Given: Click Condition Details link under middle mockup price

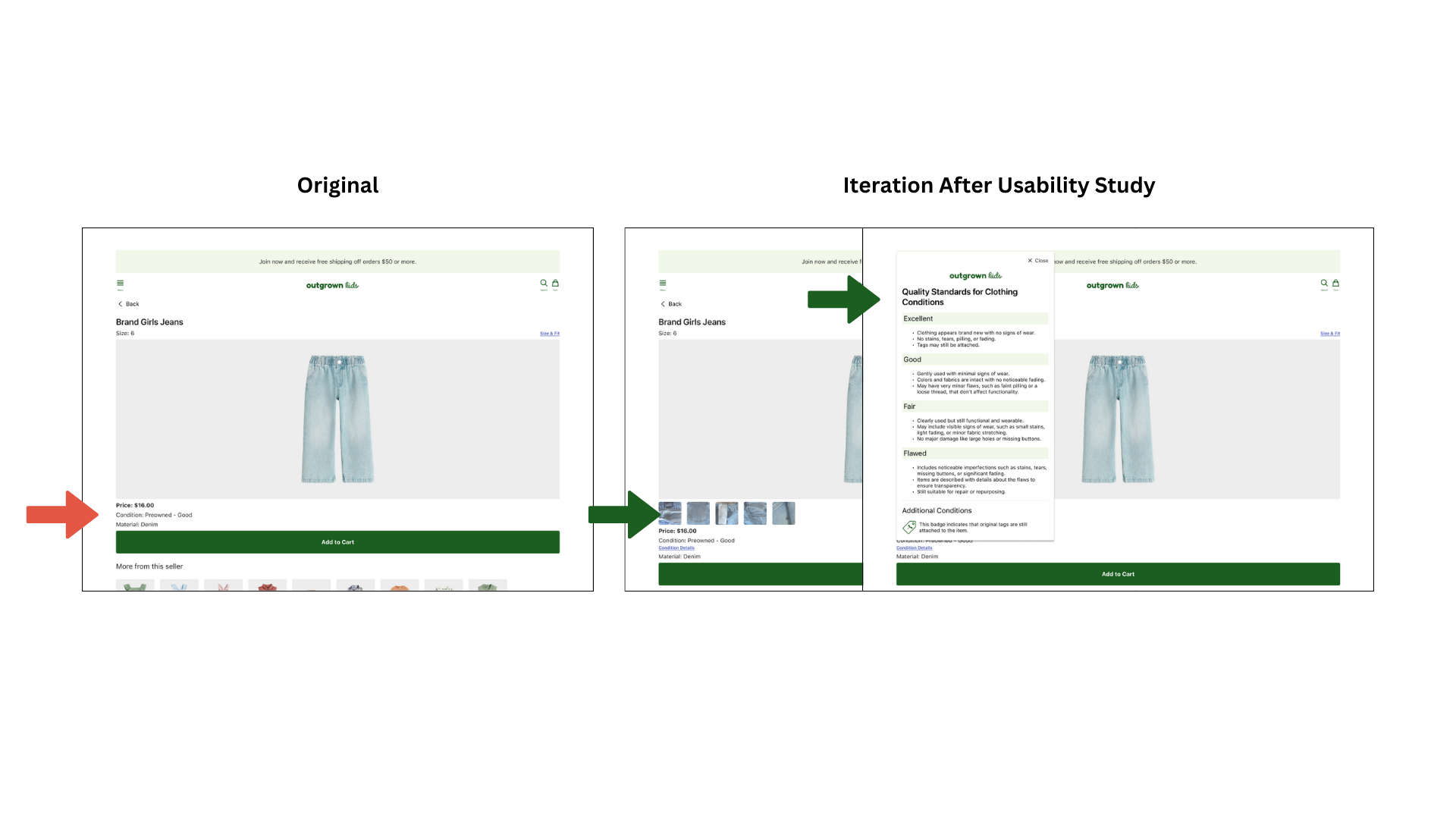Looking at the screenshot, I should 676,548.
